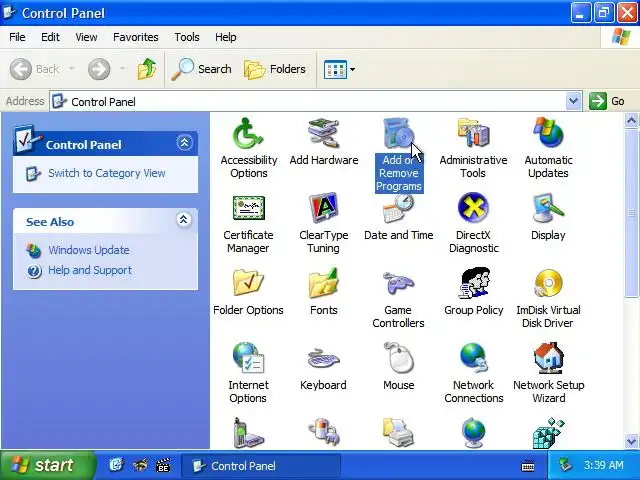The image size is (640, 480).
Task: Click Control Panel taskbar button
Action: 260,466
